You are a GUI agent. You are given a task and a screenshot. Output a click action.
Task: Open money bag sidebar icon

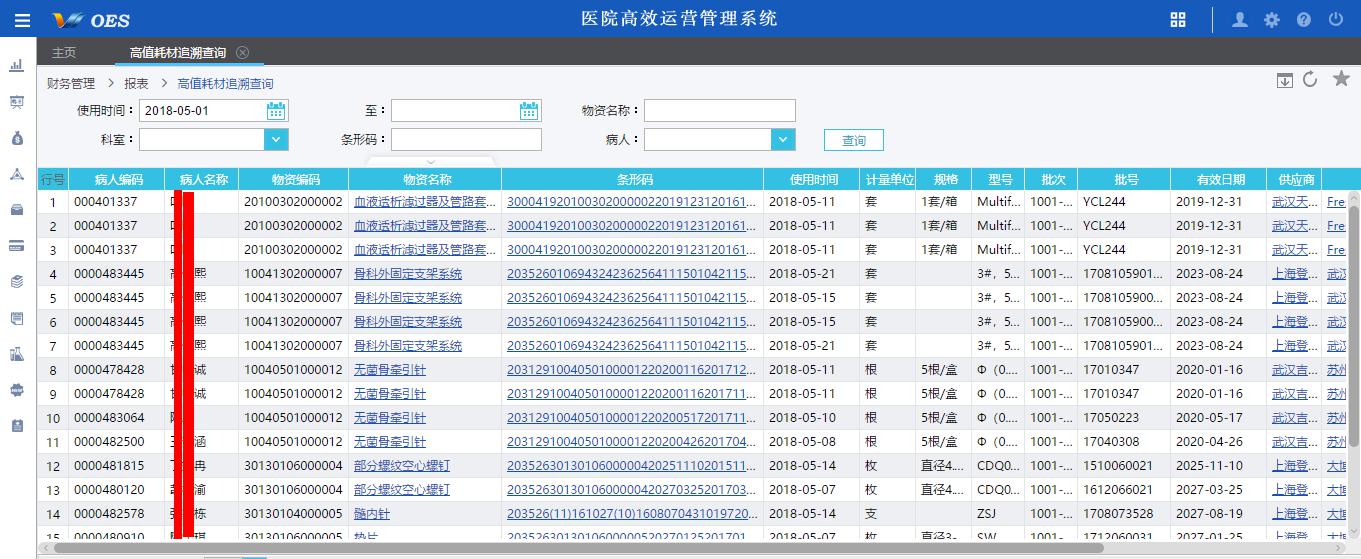(16, 137)
